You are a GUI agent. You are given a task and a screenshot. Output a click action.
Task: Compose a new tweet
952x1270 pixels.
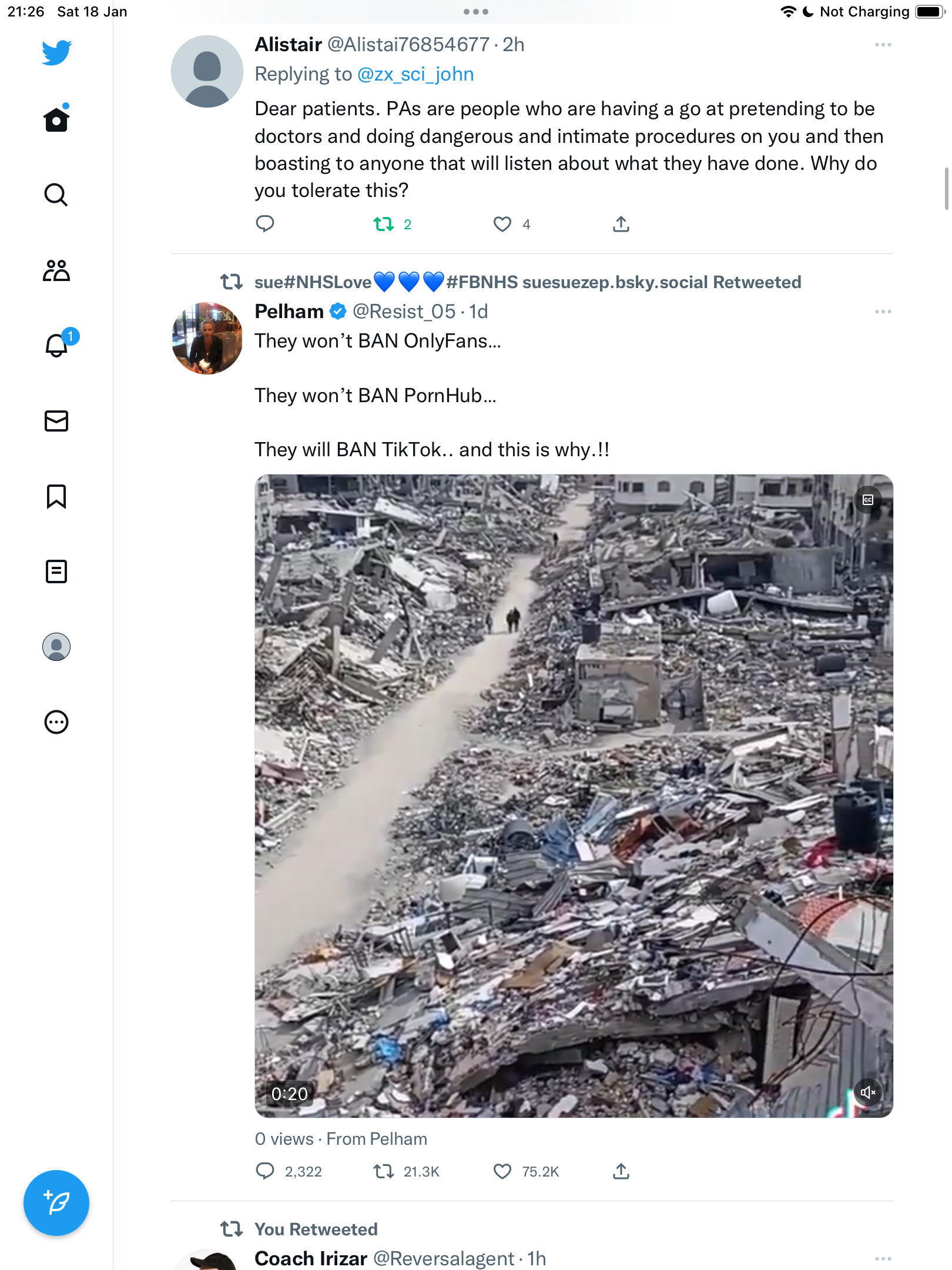tap(56, 1203)
